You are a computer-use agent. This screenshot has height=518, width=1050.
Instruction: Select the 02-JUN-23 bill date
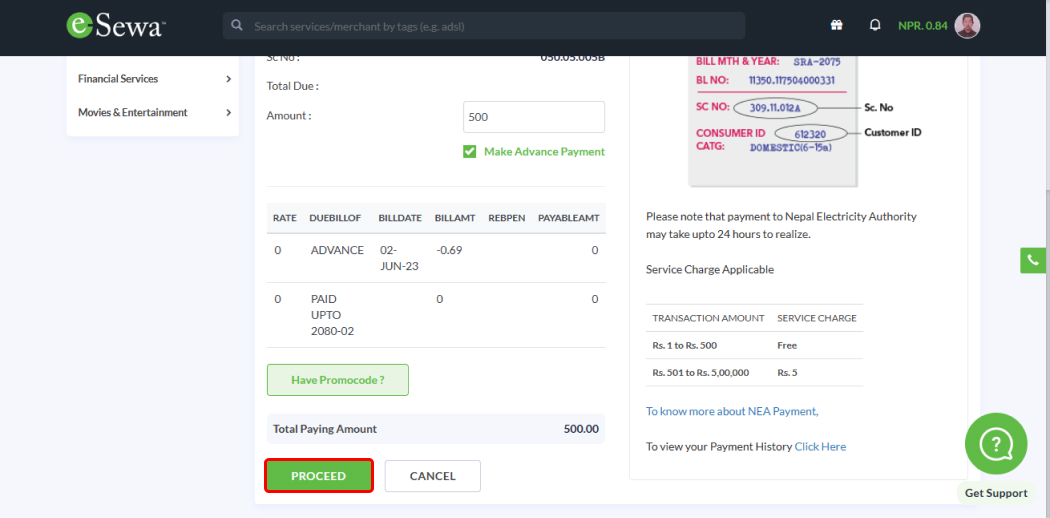tap(400, 258)
